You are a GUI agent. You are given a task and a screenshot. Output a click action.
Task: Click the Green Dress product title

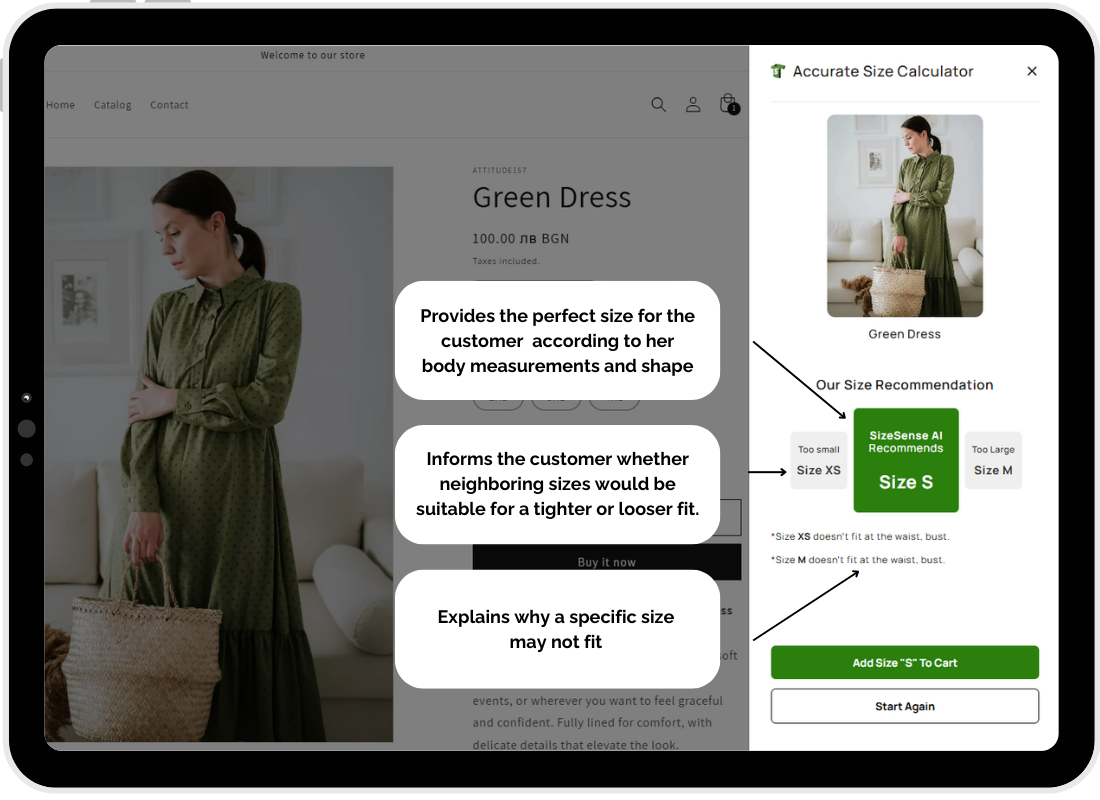552,198
